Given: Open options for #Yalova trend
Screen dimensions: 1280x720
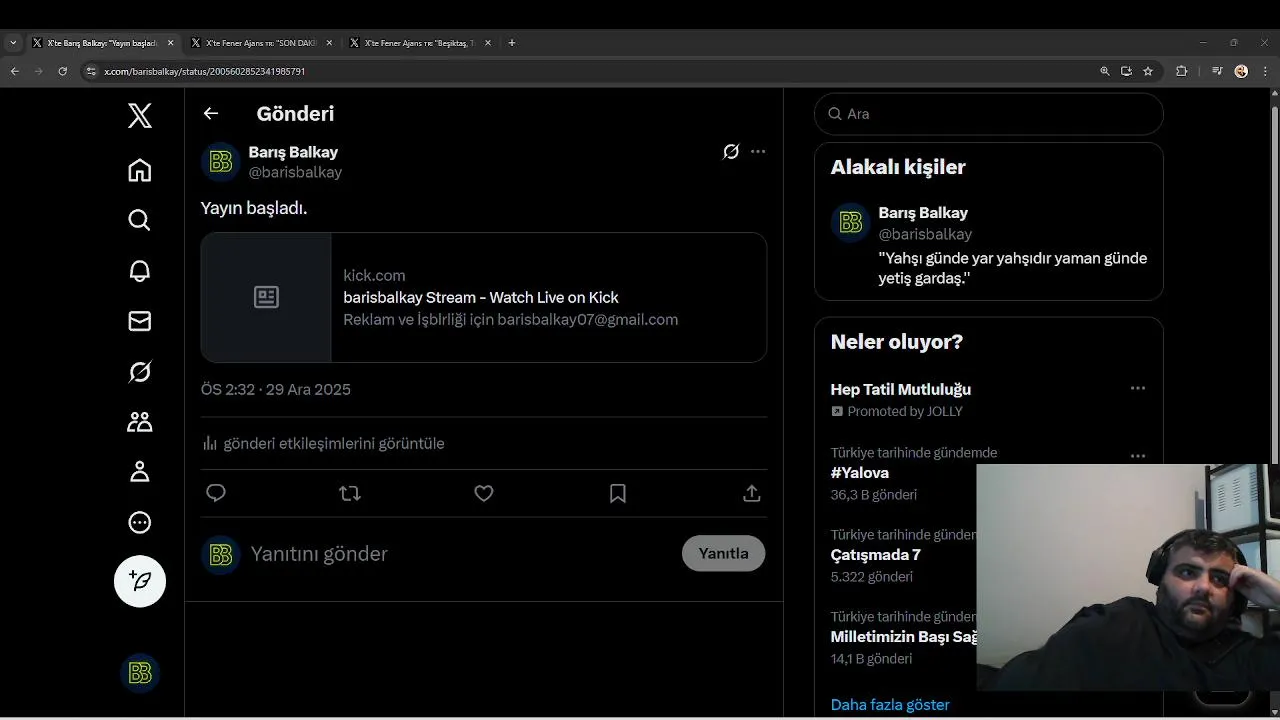Looking at the screenshot, I should coord(1138,456).
